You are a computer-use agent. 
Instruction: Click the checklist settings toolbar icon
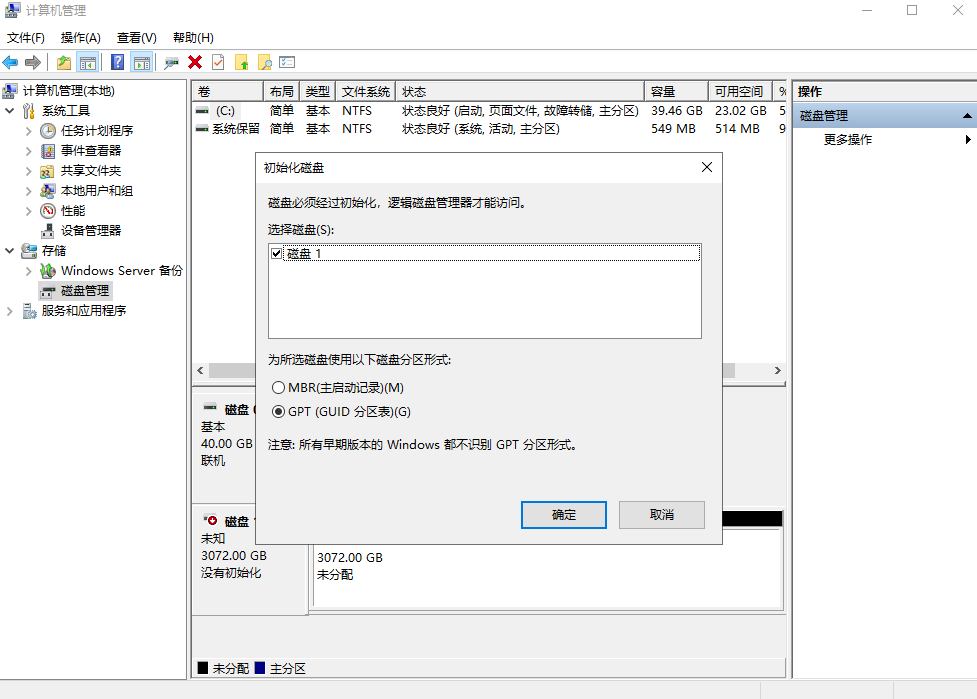(287, 62)
